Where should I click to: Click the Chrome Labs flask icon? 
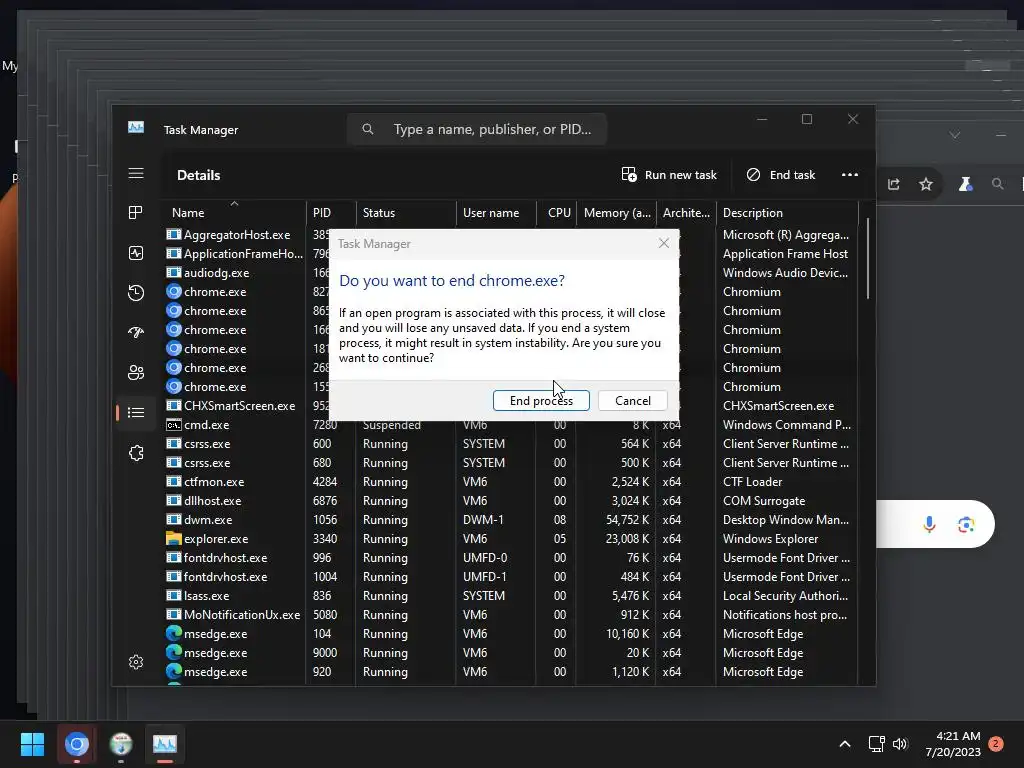click(965, 184)
